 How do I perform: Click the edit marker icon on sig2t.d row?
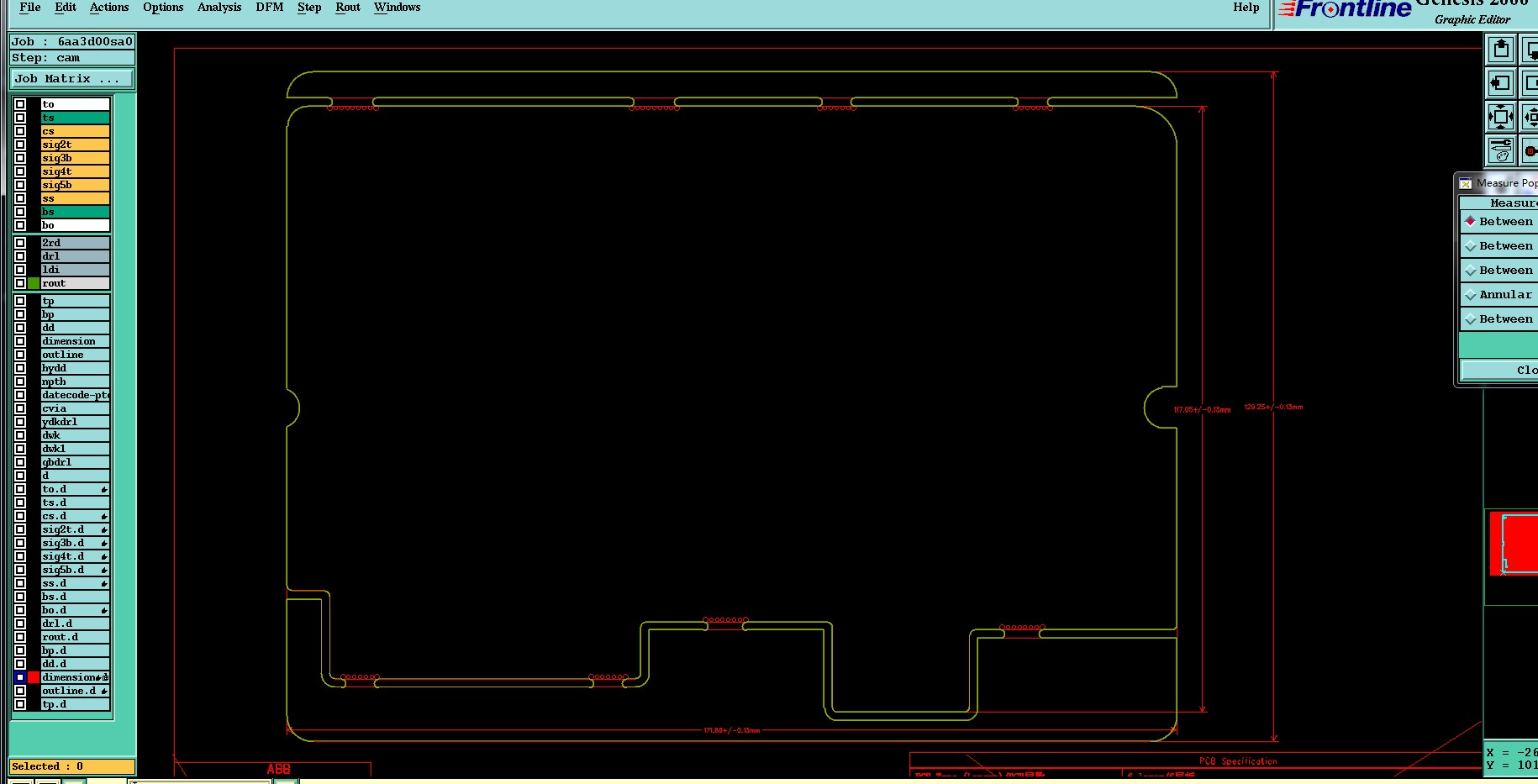104,529
